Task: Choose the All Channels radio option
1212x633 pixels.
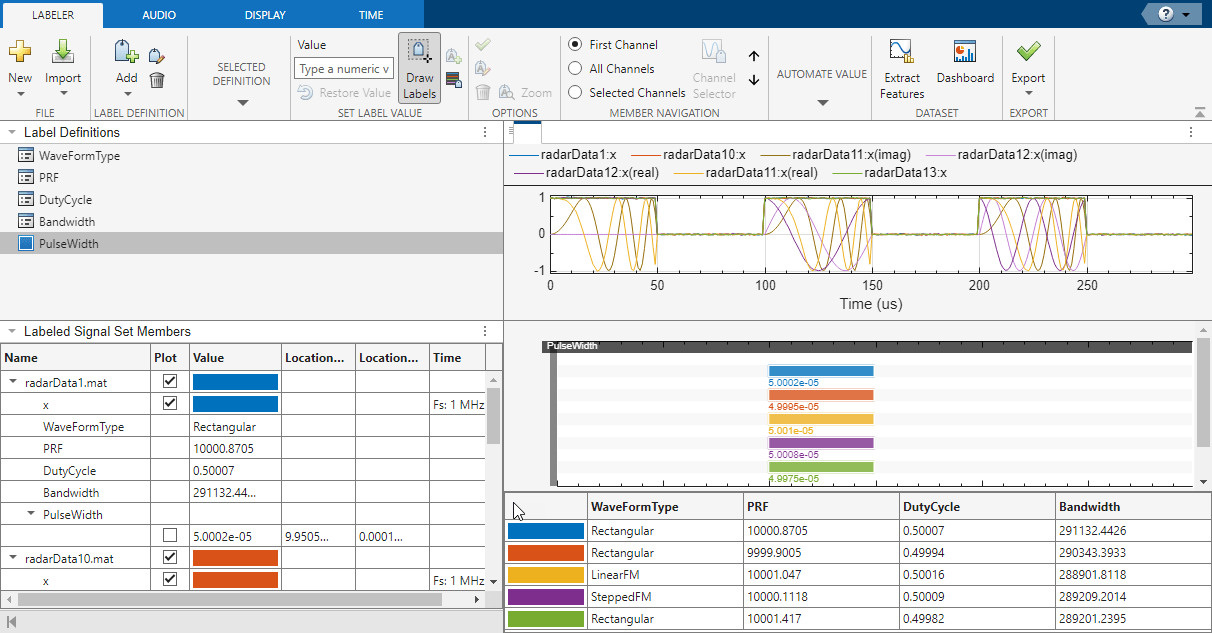Action: tap(575, 68)
